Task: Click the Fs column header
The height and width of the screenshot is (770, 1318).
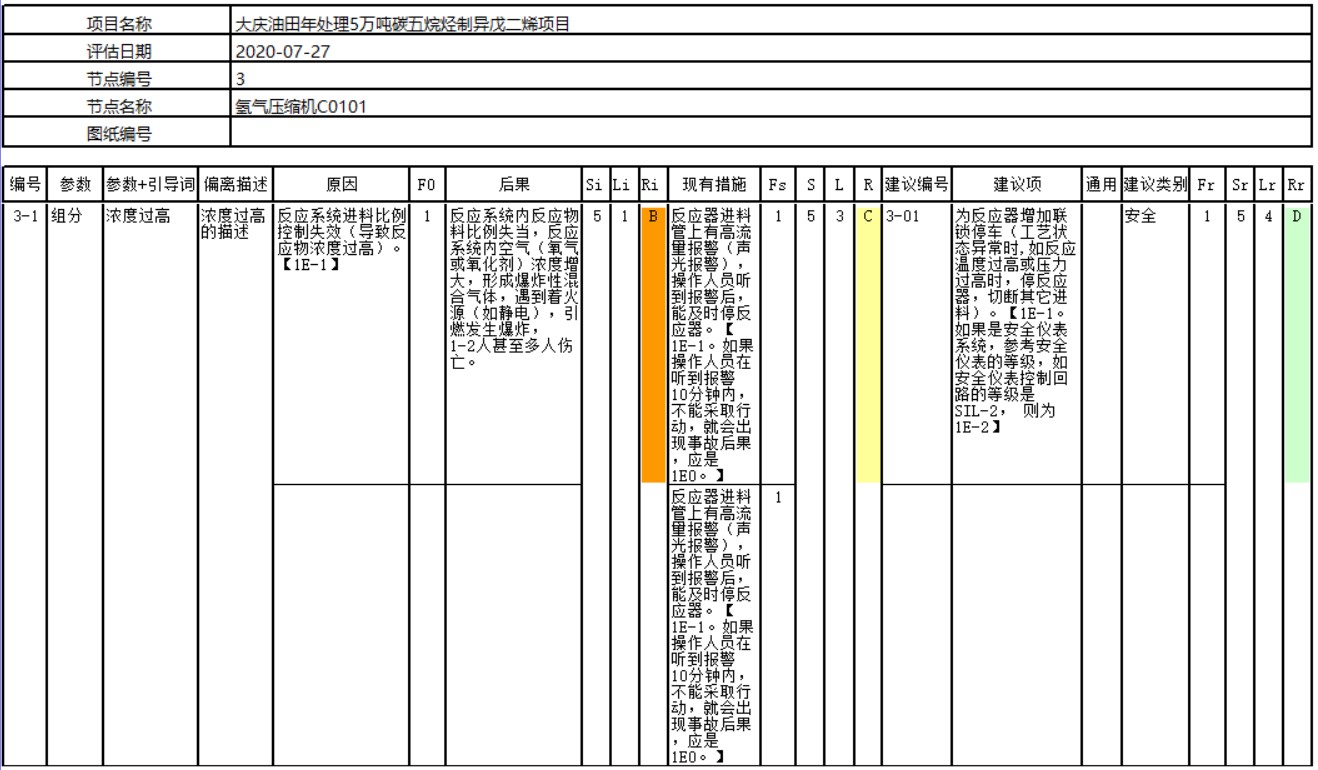Action: coord(778,185)
